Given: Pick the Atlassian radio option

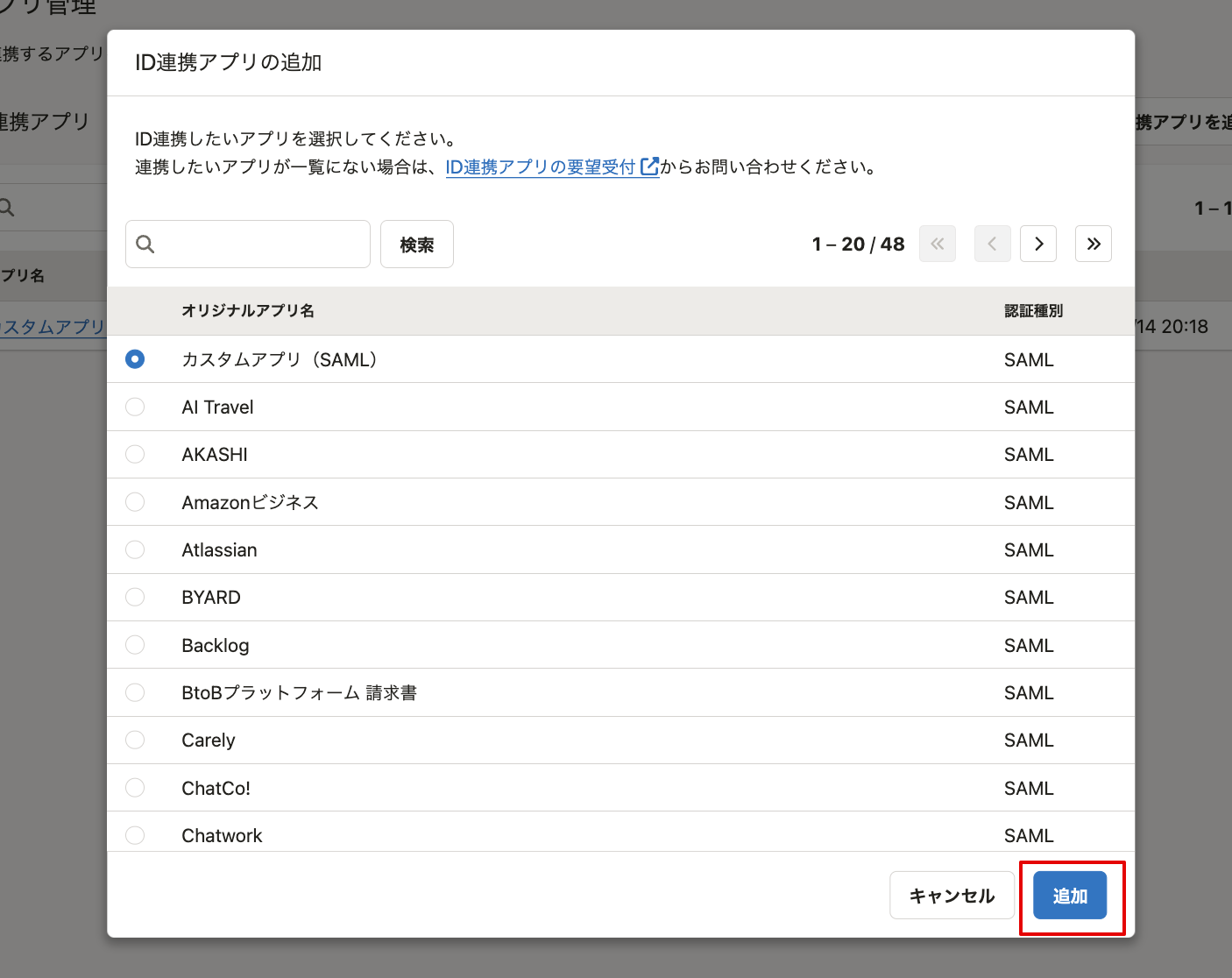Looking at the screenshot, I should (x=135, y=549).
